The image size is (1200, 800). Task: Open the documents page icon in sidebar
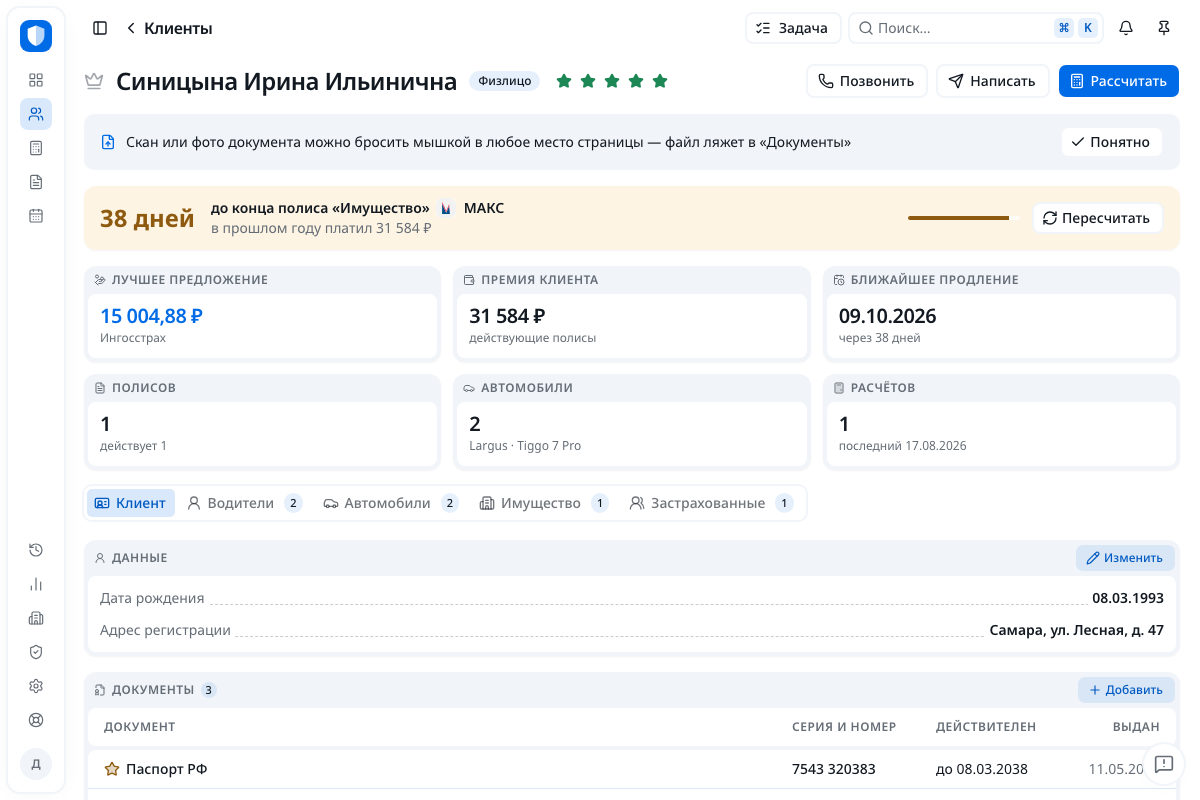pos(36,182)
